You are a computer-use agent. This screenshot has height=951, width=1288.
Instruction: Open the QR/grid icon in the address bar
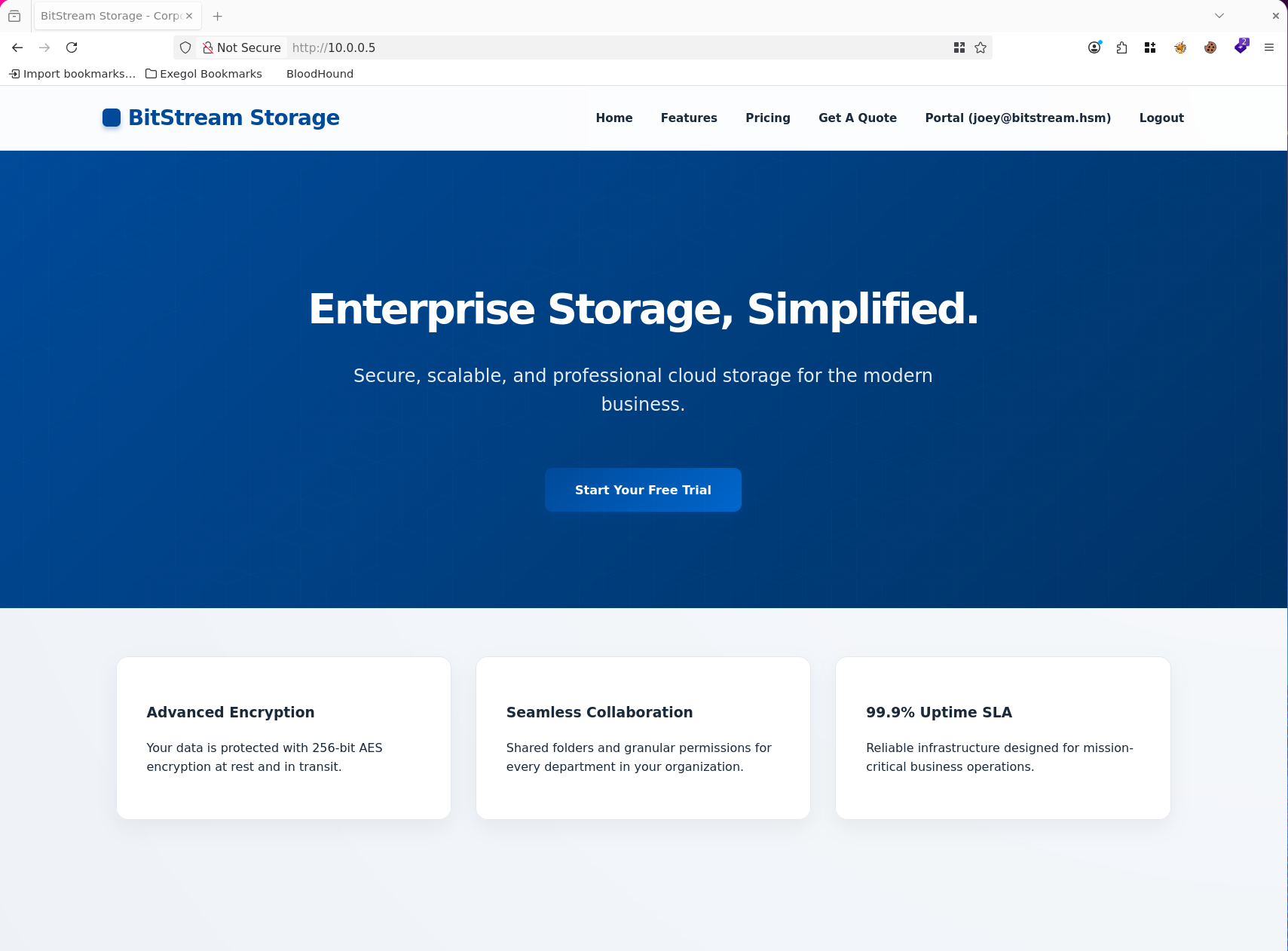coord(959,47)
